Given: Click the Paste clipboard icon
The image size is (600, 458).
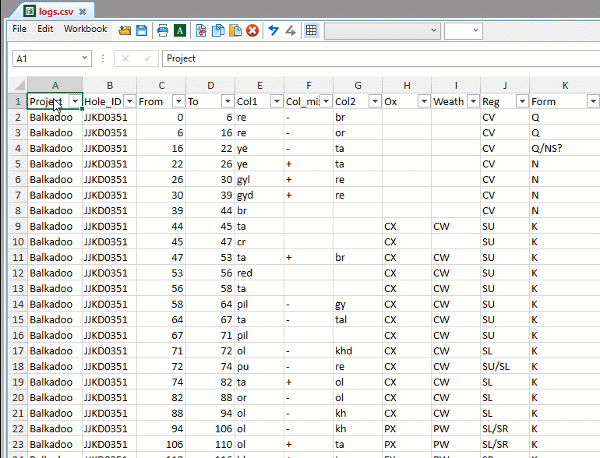Looking at the screenshot, I should tap(235, 31).
